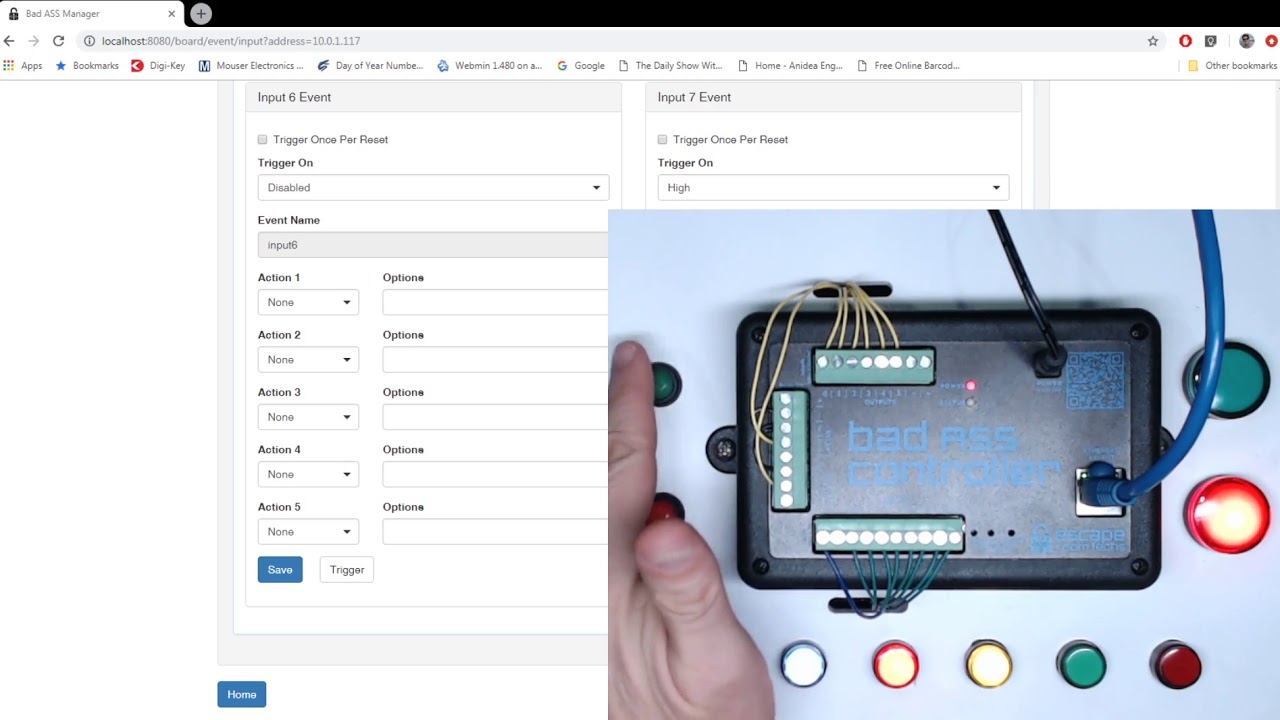
Task: Open the Day of Year Number bookmark
Action: click(370, 66)
